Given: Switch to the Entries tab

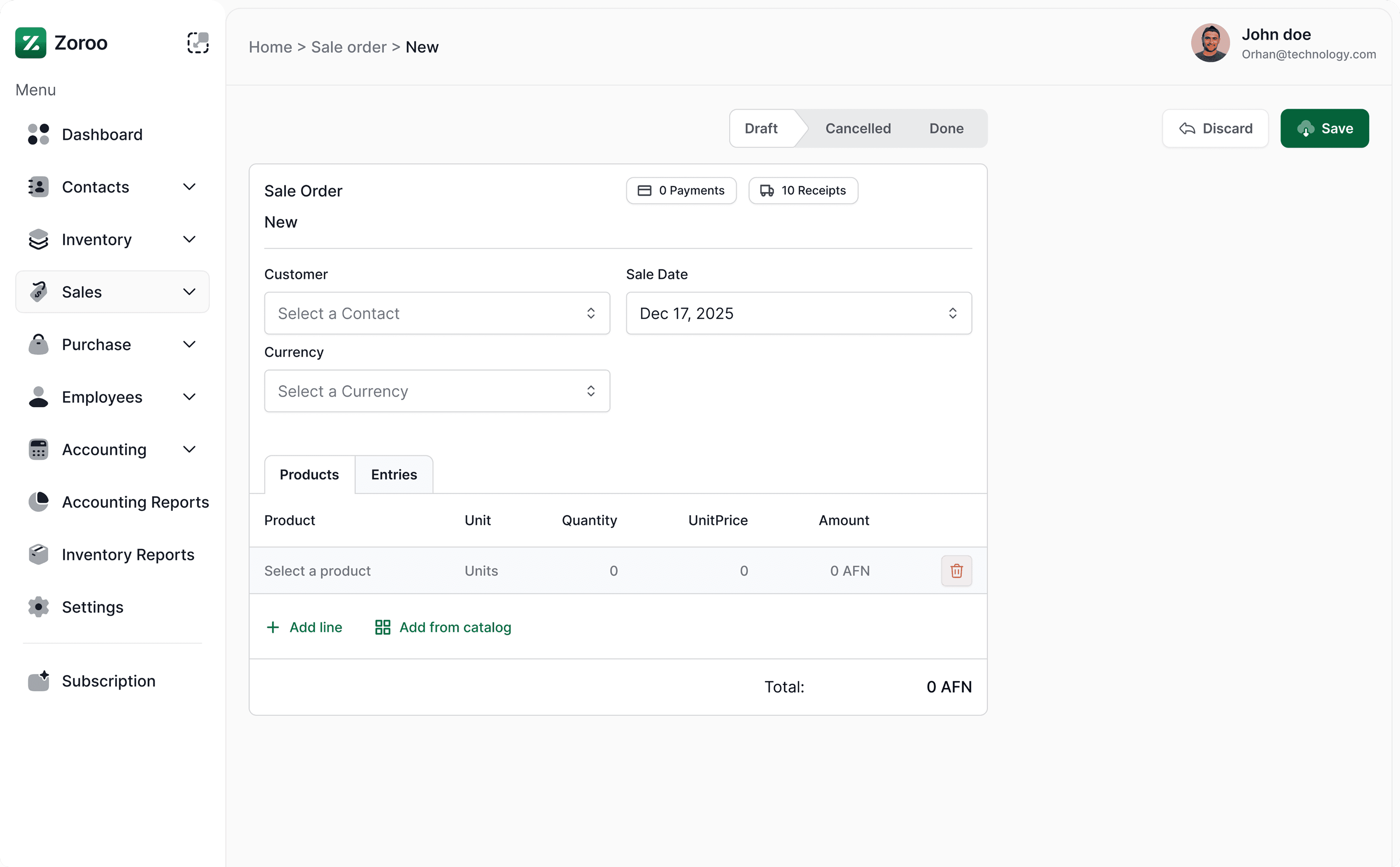Looking at the screenshot, I should click(x=394, y=474).
